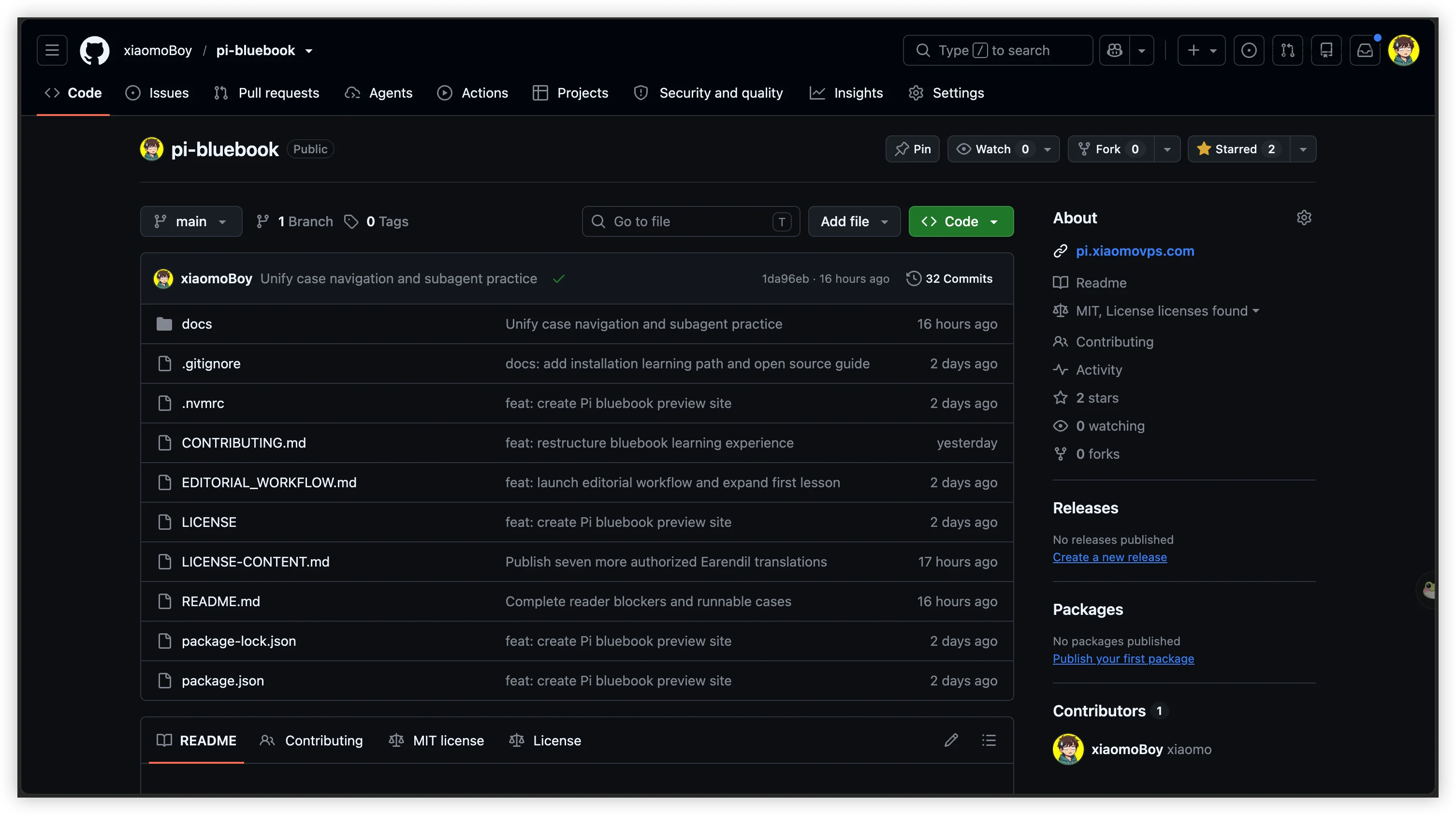Open the 2 stars link in About
The height and width of the screenshot is (815, 1456).
click(1097, 398)
